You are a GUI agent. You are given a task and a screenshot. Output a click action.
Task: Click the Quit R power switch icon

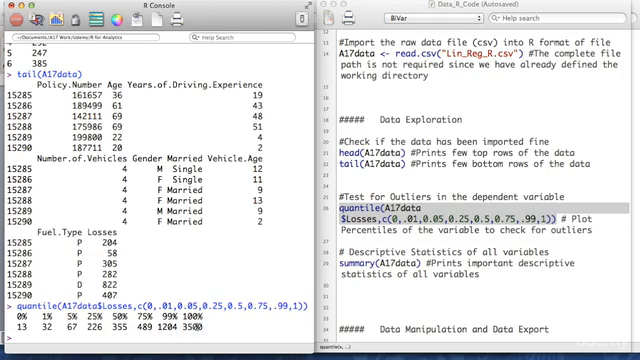pyautogui.click(x=302, y=19)
